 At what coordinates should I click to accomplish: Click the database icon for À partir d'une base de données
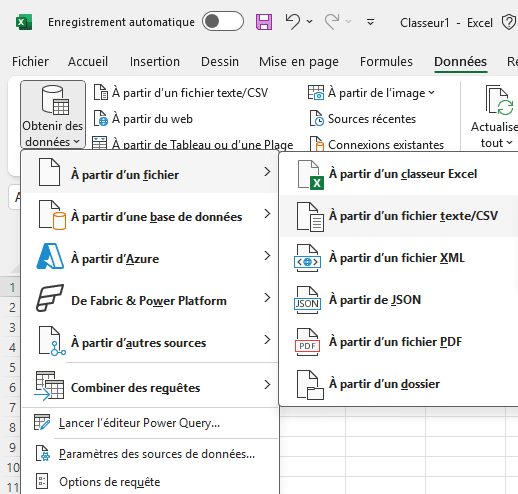click(52, 215)
